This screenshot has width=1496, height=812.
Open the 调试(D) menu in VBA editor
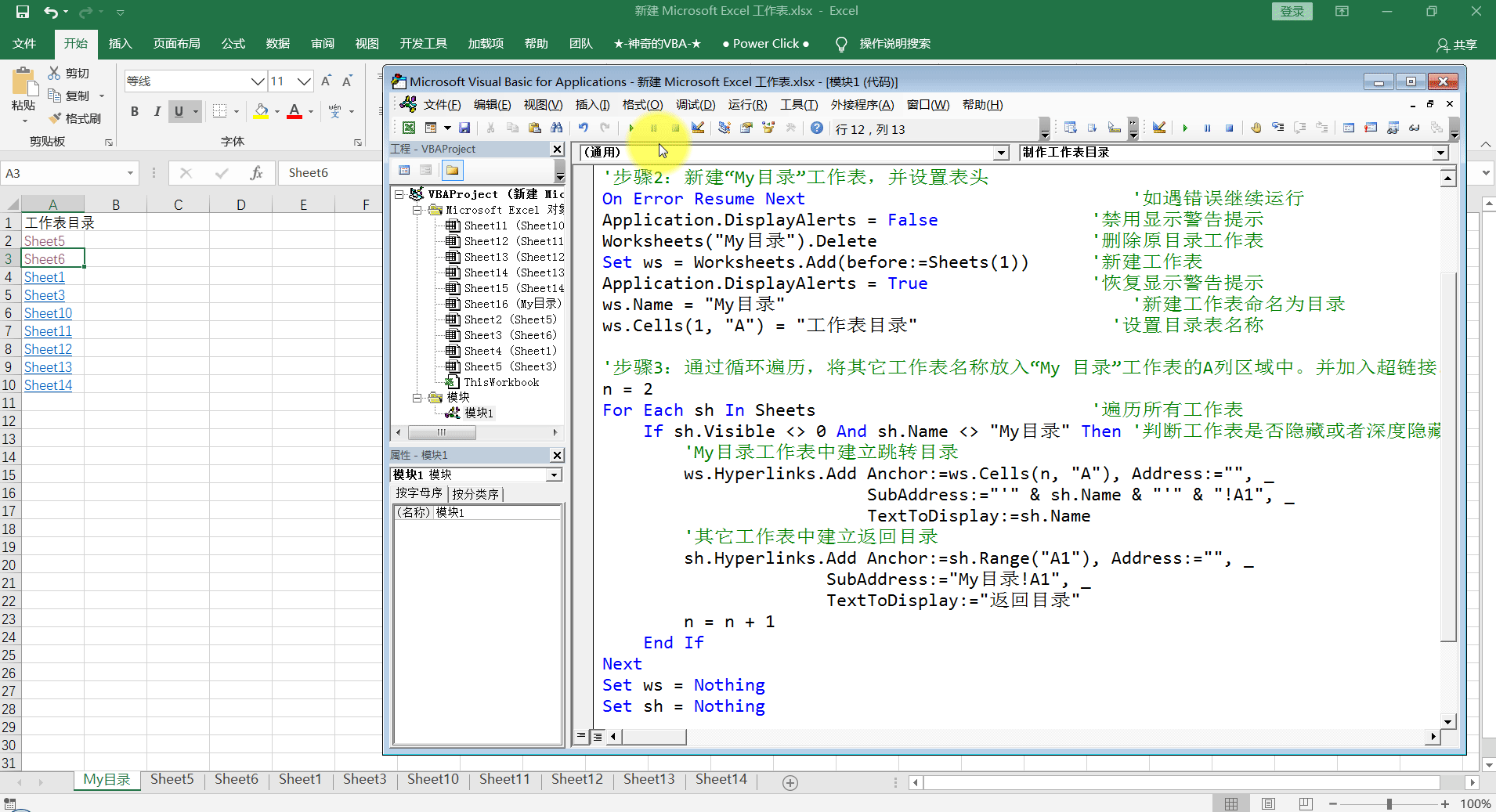tap(696, 105)
